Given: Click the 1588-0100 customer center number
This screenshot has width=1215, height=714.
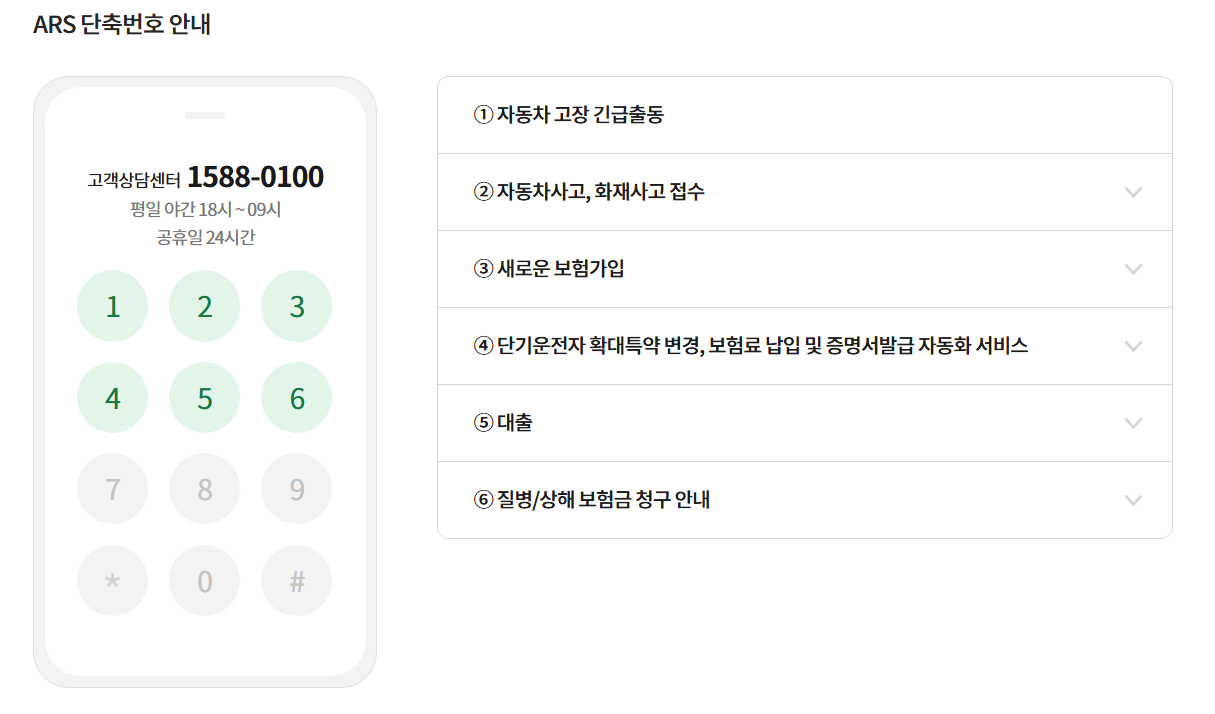Looking at the screenshot, I should 255,178.
